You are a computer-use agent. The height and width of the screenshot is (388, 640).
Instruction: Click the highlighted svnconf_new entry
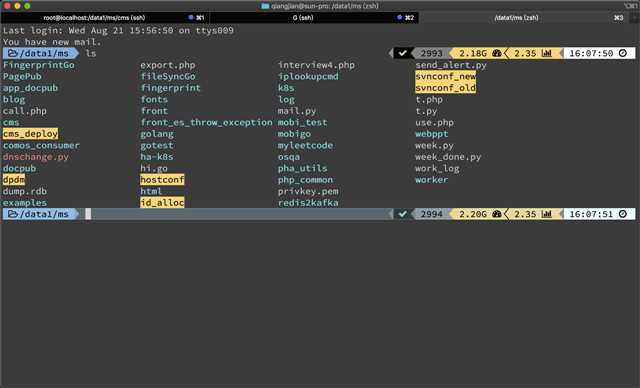[446, 76]
